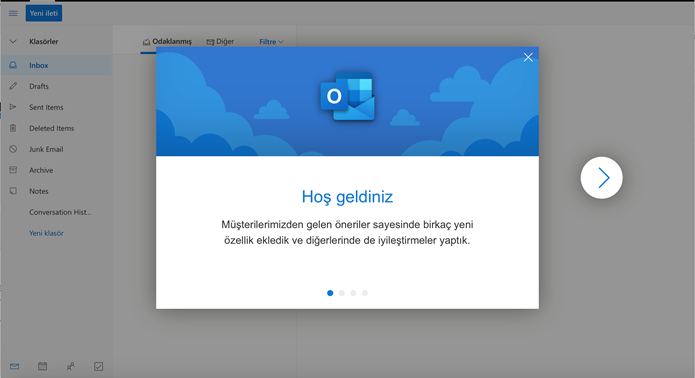
Task: Collapse the Klasörler folder list
Action: pyautogui.click(x=13, y=41)
